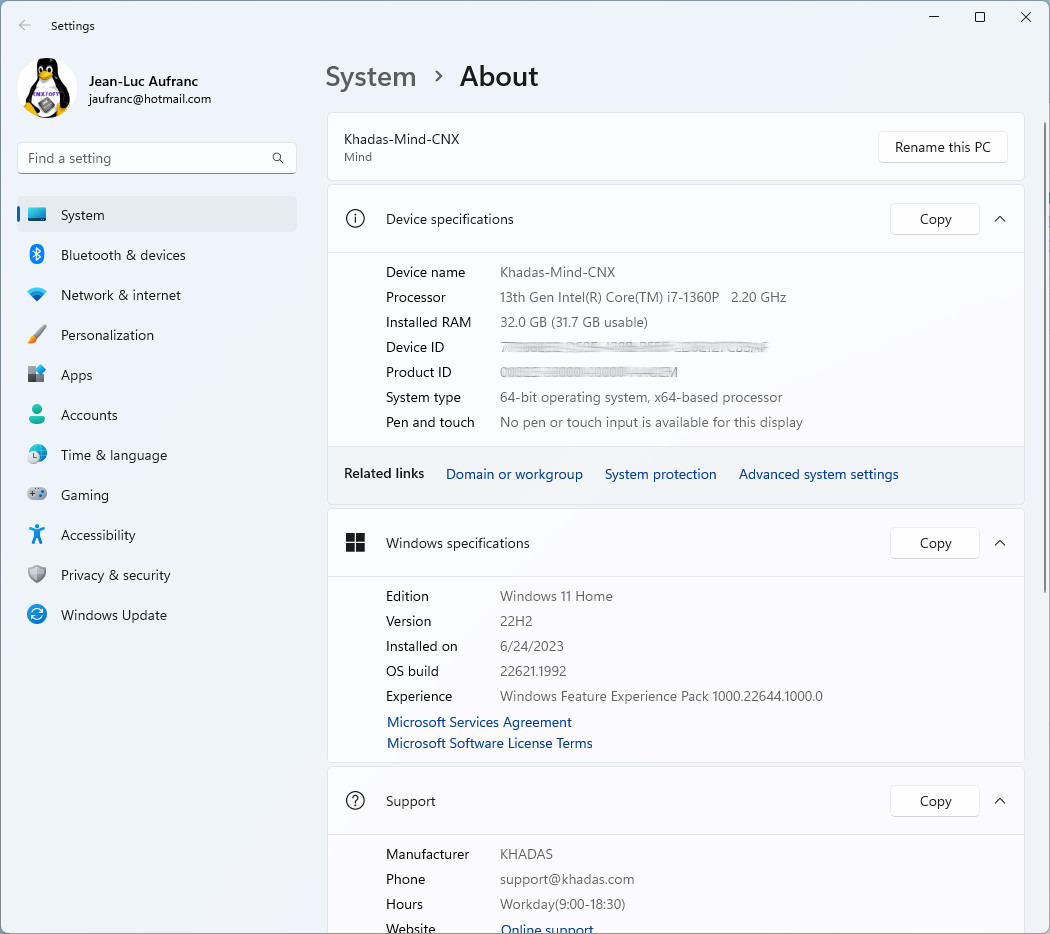
Task: Copy the Windows specifications
Action: tap(935, 543)
